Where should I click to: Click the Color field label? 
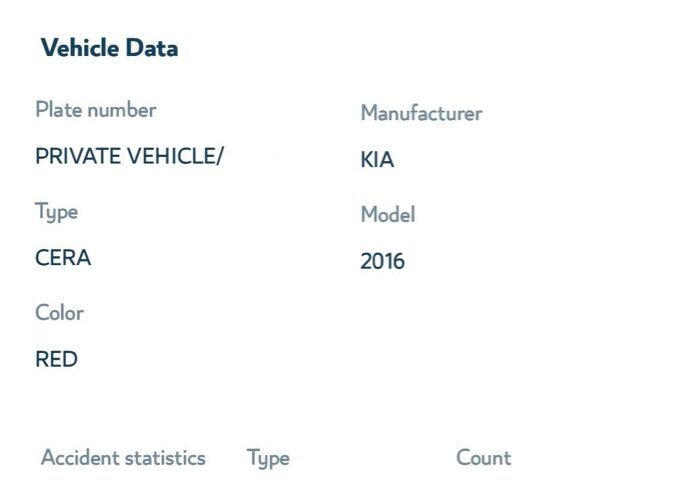tap(59, 313)
